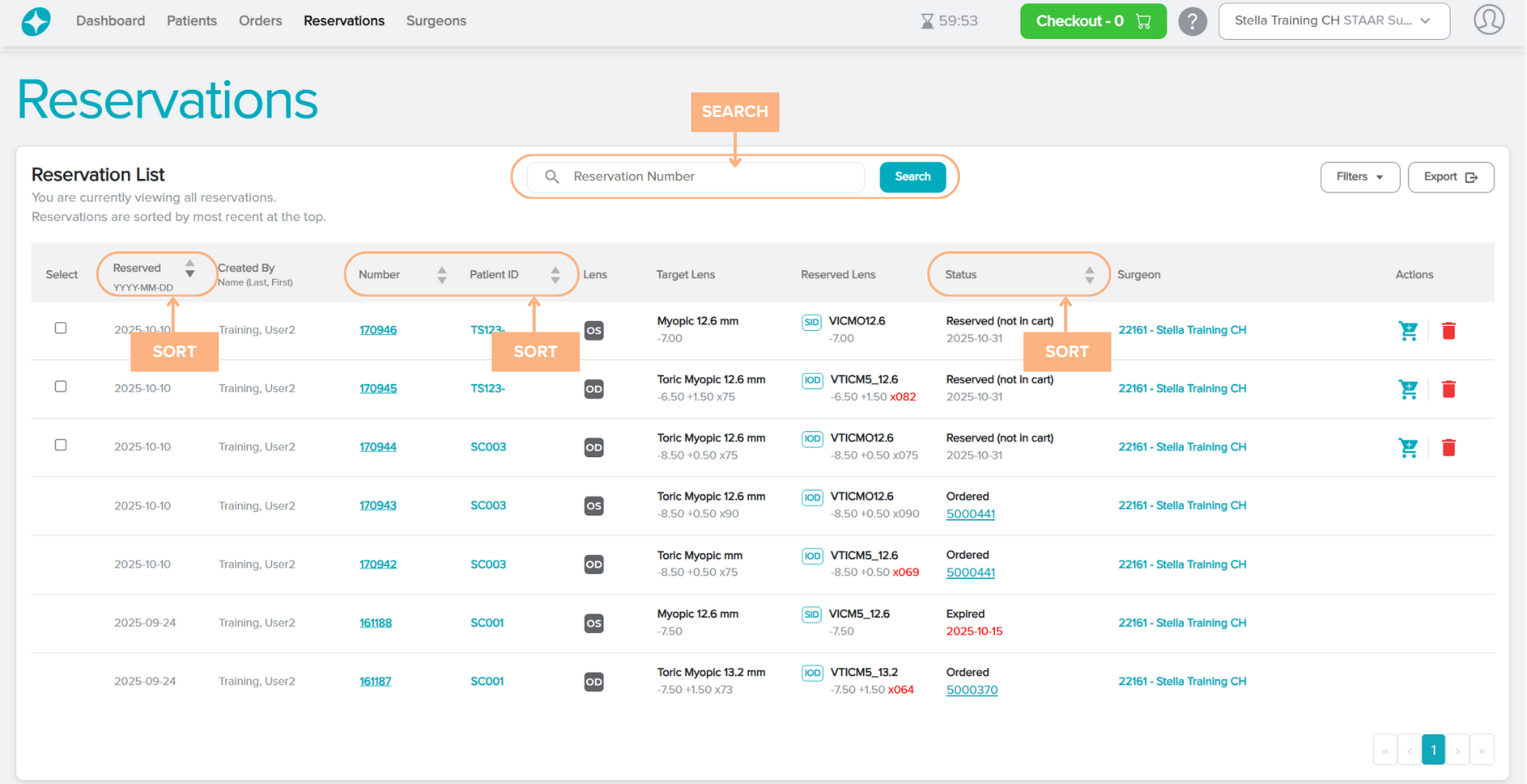This screenshot has width=1527, height=784.
Task: Delete reservation 170946 using trash icon
Action: pyautogui.click(x=1448, y=331)
